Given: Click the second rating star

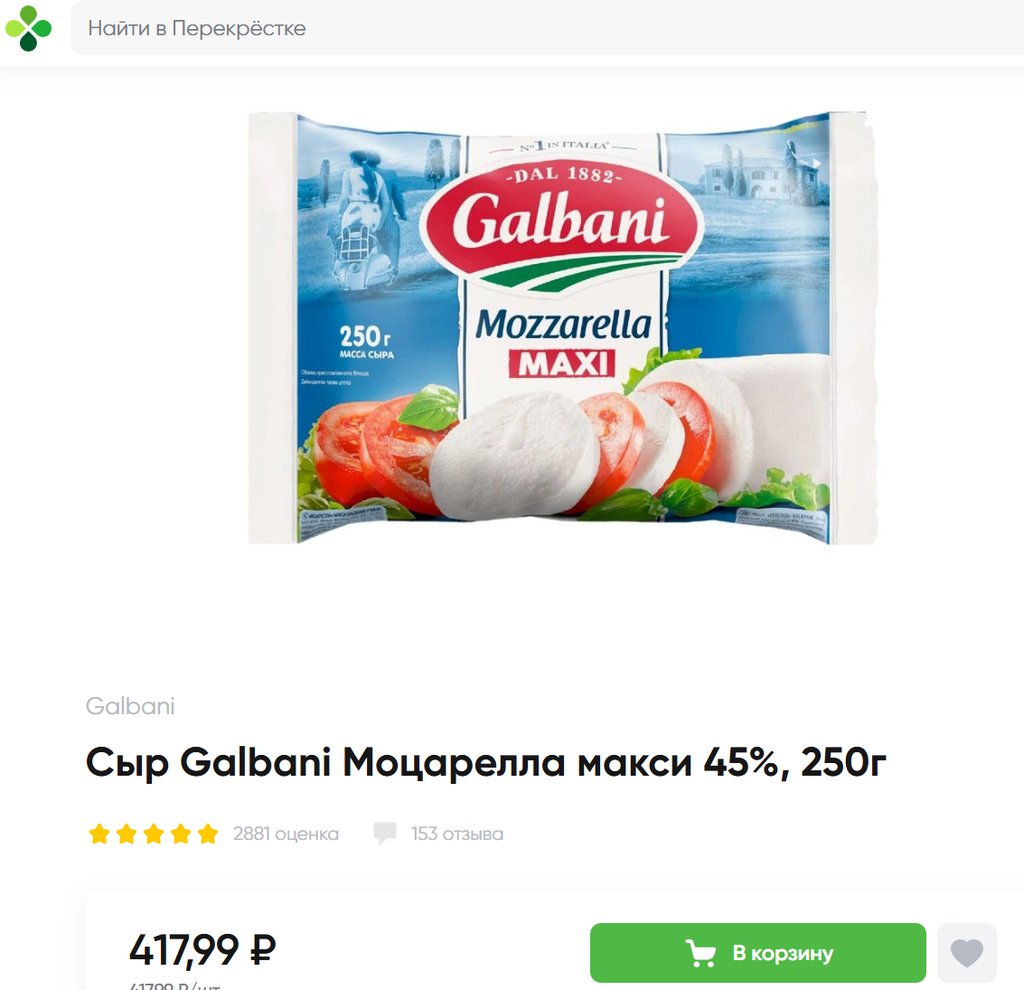Looking at the screenshot, I should (126, 834).
